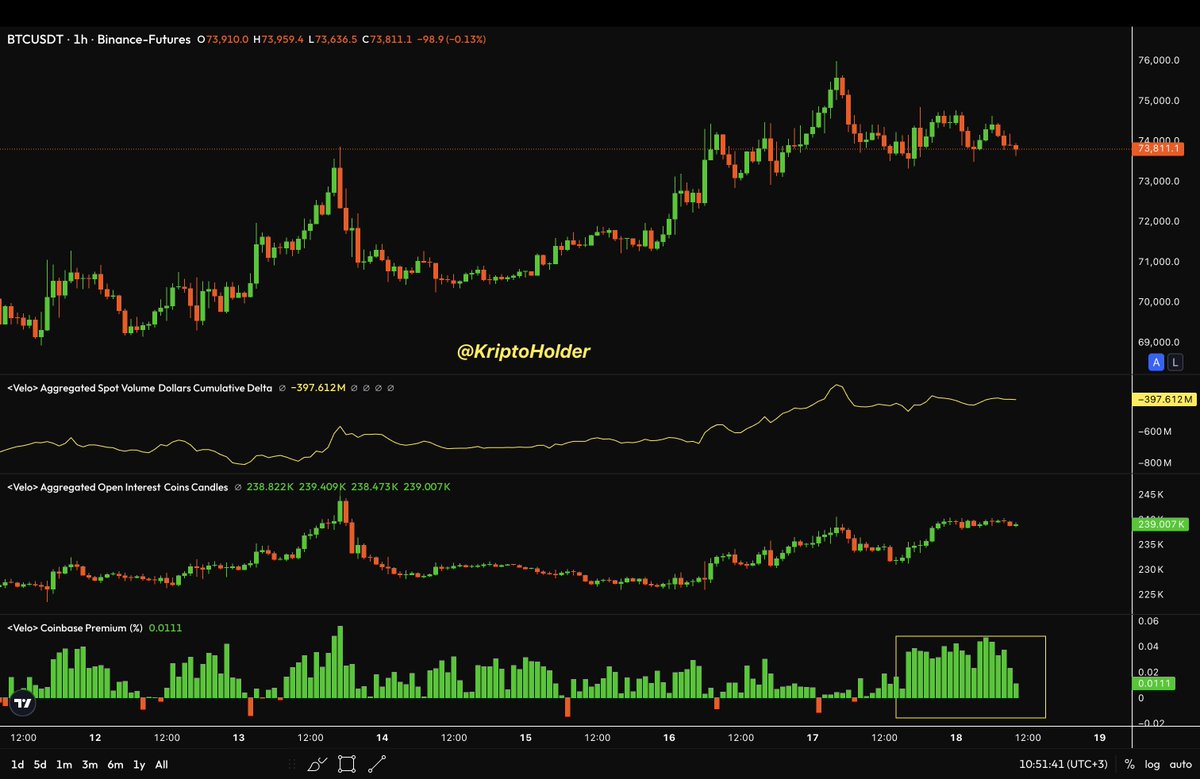1200x779 pixels.
Task: Click the 69,000.0 price axis label
Action: pos(1160,342)
